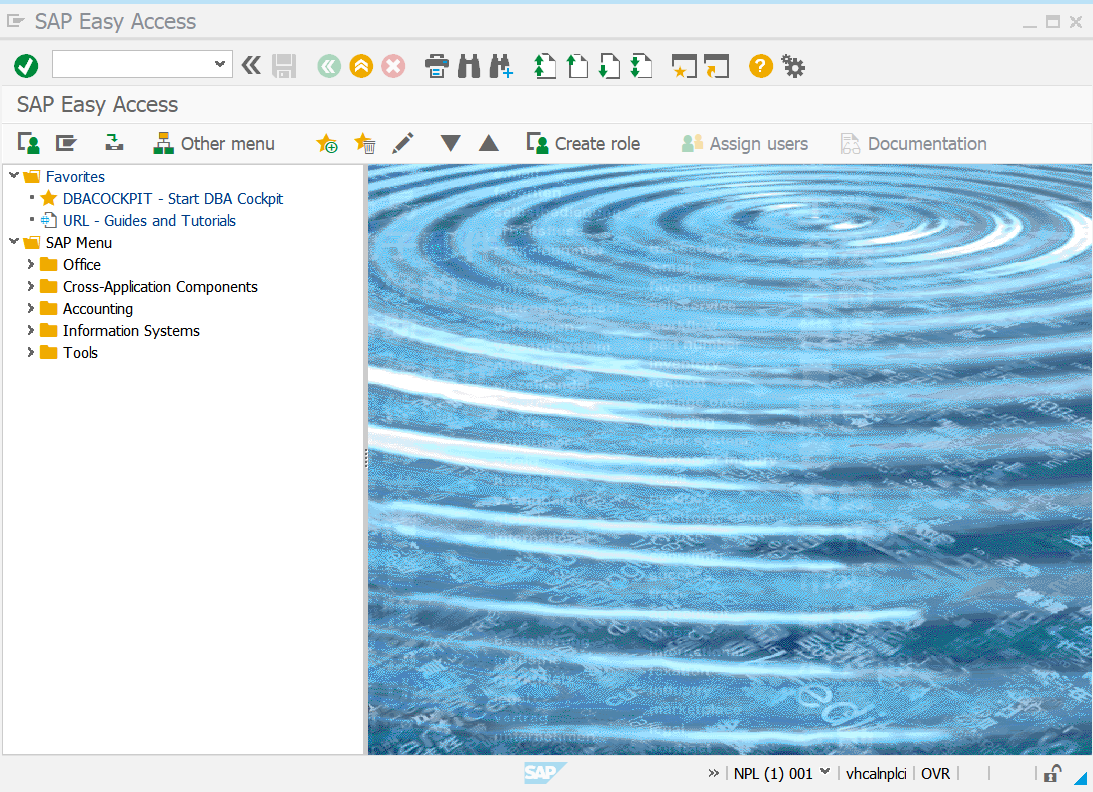The image size is (1093, 792).
Task: Expand status bar with the double-arrow icon
Action: click(713, 772)
